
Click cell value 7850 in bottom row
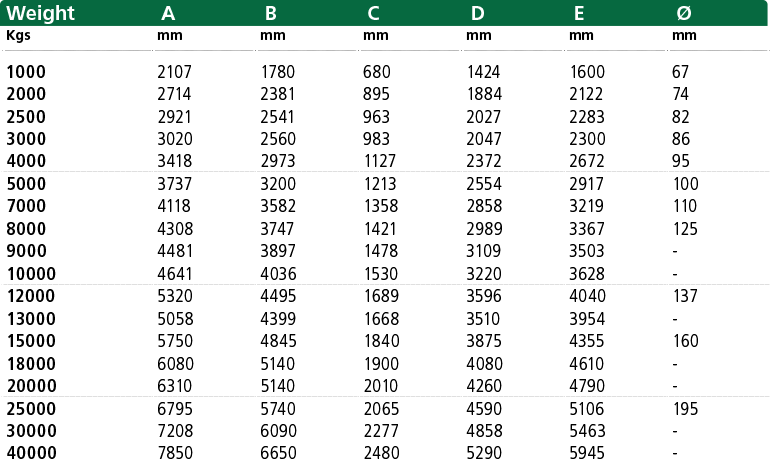pos(175,452)
